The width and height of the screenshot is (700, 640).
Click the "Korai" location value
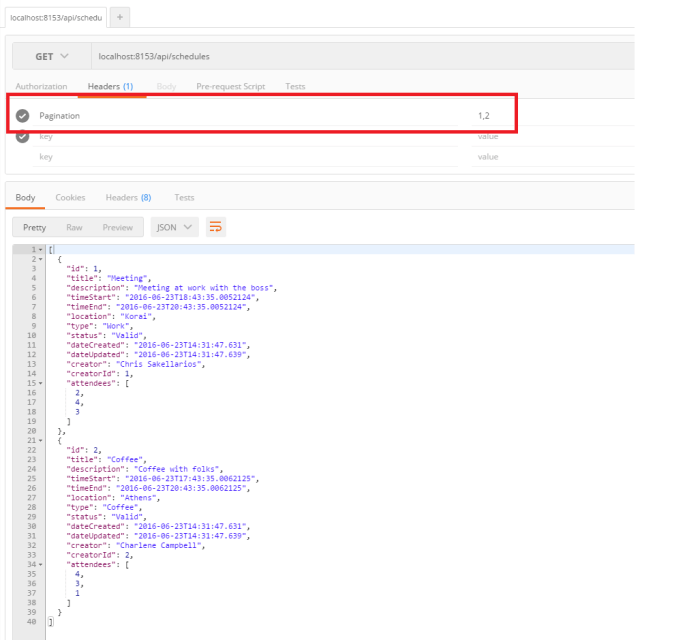136,316
